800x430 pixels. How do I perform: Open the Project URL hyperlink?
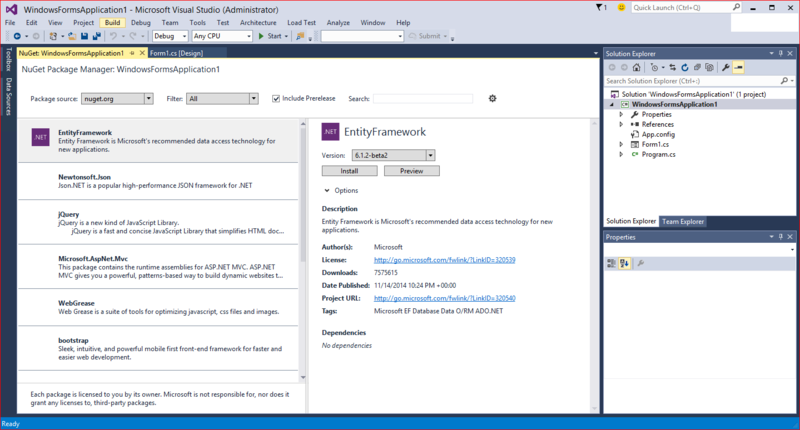(444, 298)
